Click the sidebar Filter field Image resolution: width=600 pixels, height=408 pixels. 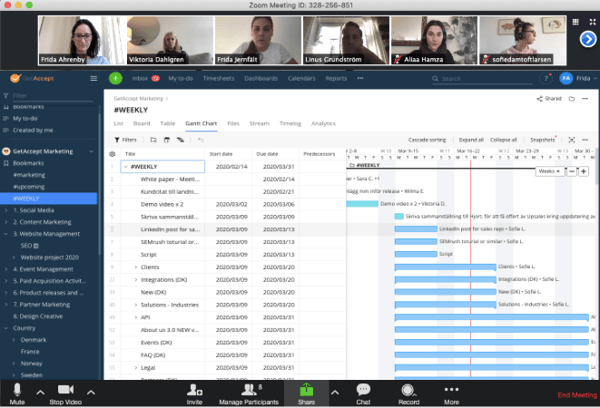[48, 96]
